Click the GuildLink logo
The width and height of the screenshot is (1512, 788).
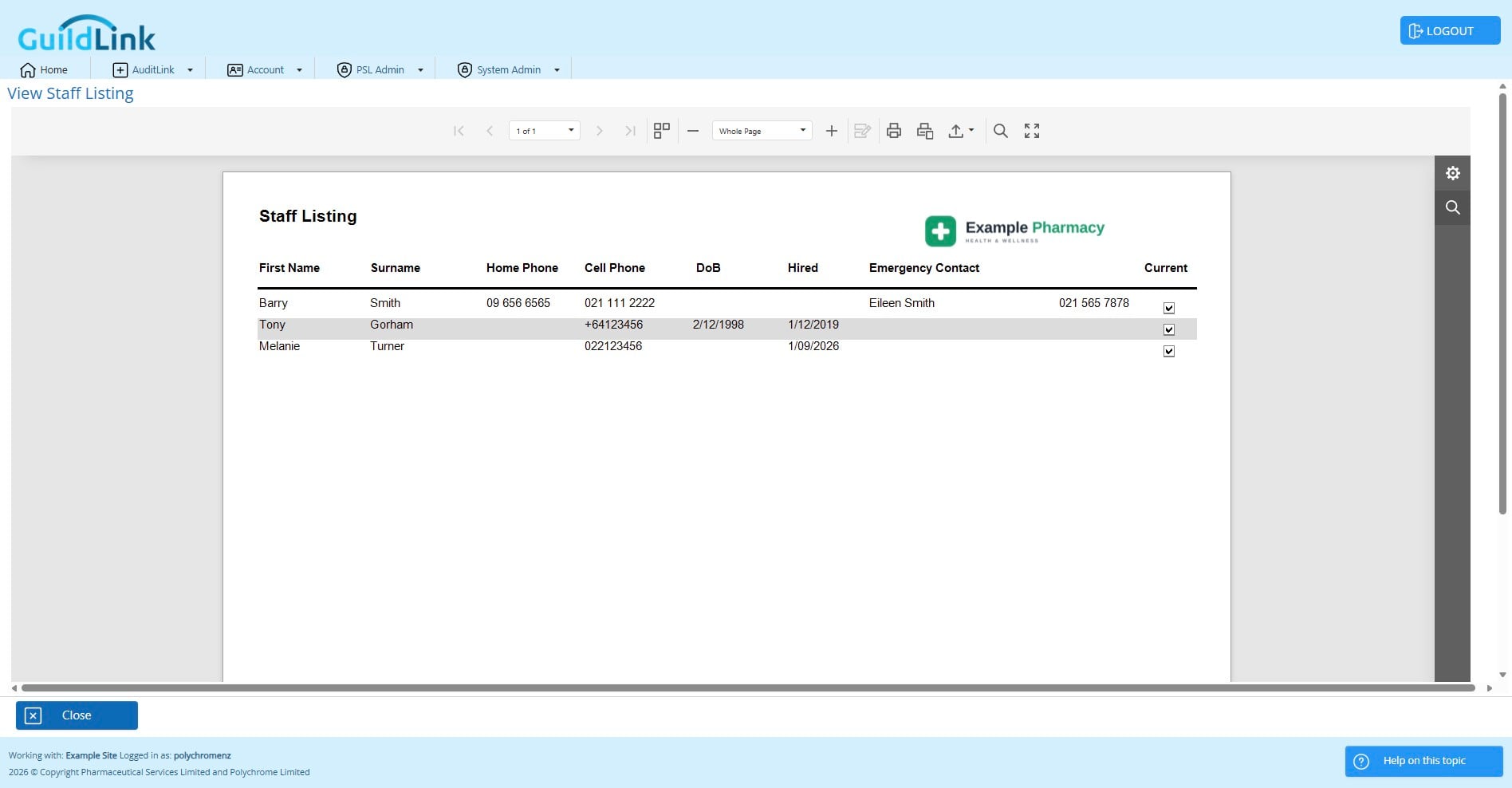click(87, 33)
